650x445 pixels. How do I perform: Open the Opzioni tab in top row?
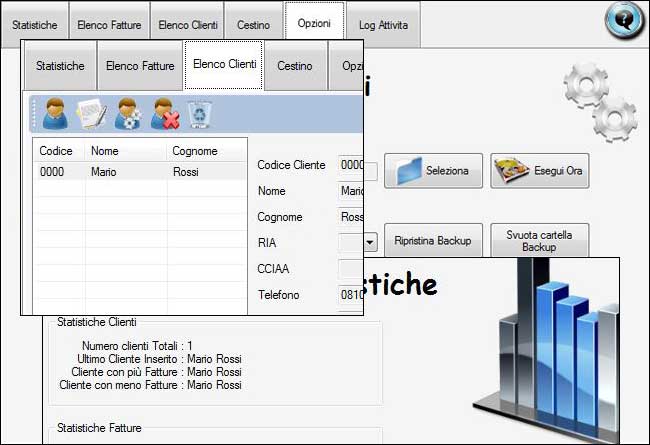click(x=314, y=23)
